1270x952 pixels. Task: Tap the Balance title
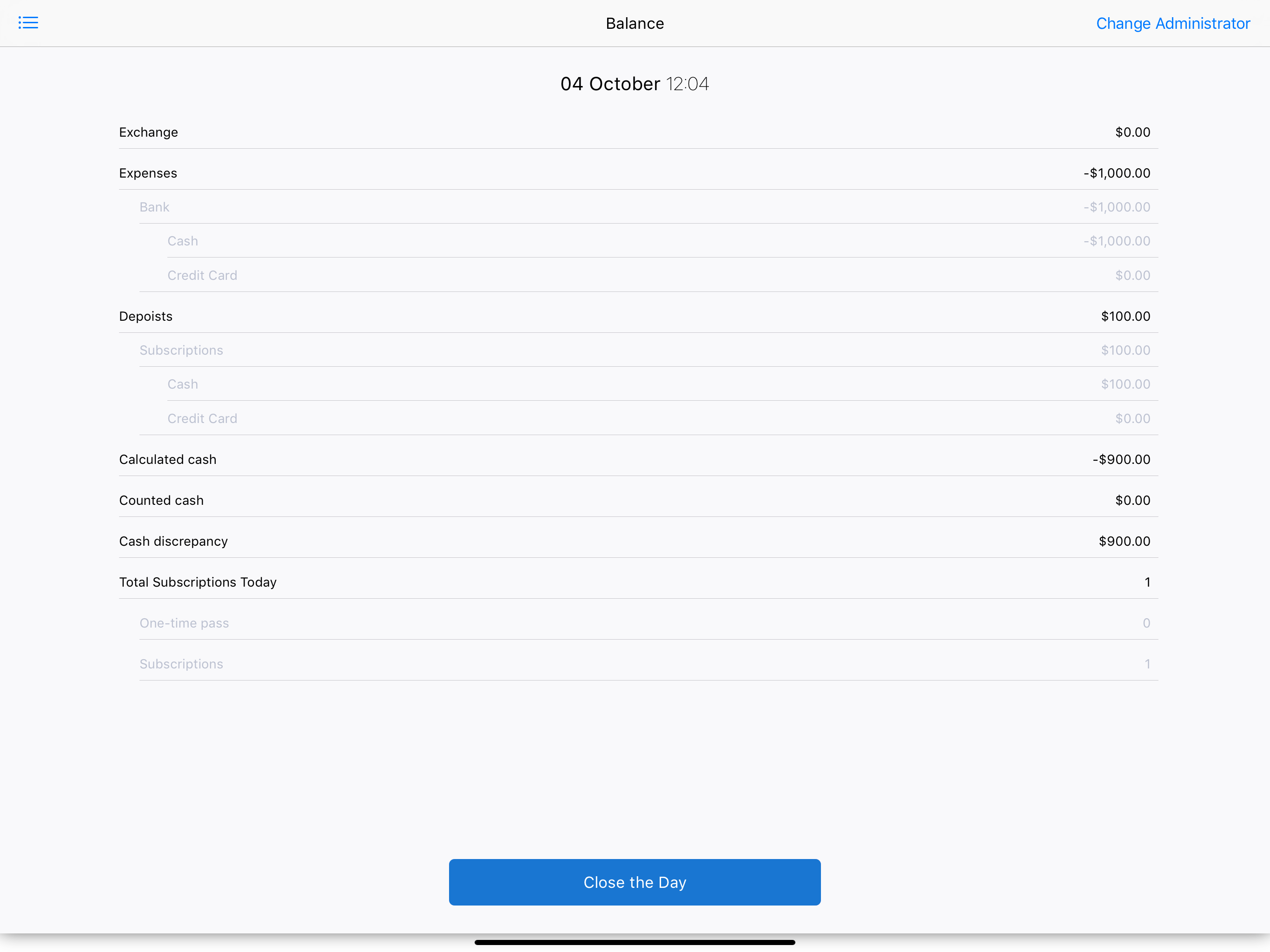coord(635,24)
